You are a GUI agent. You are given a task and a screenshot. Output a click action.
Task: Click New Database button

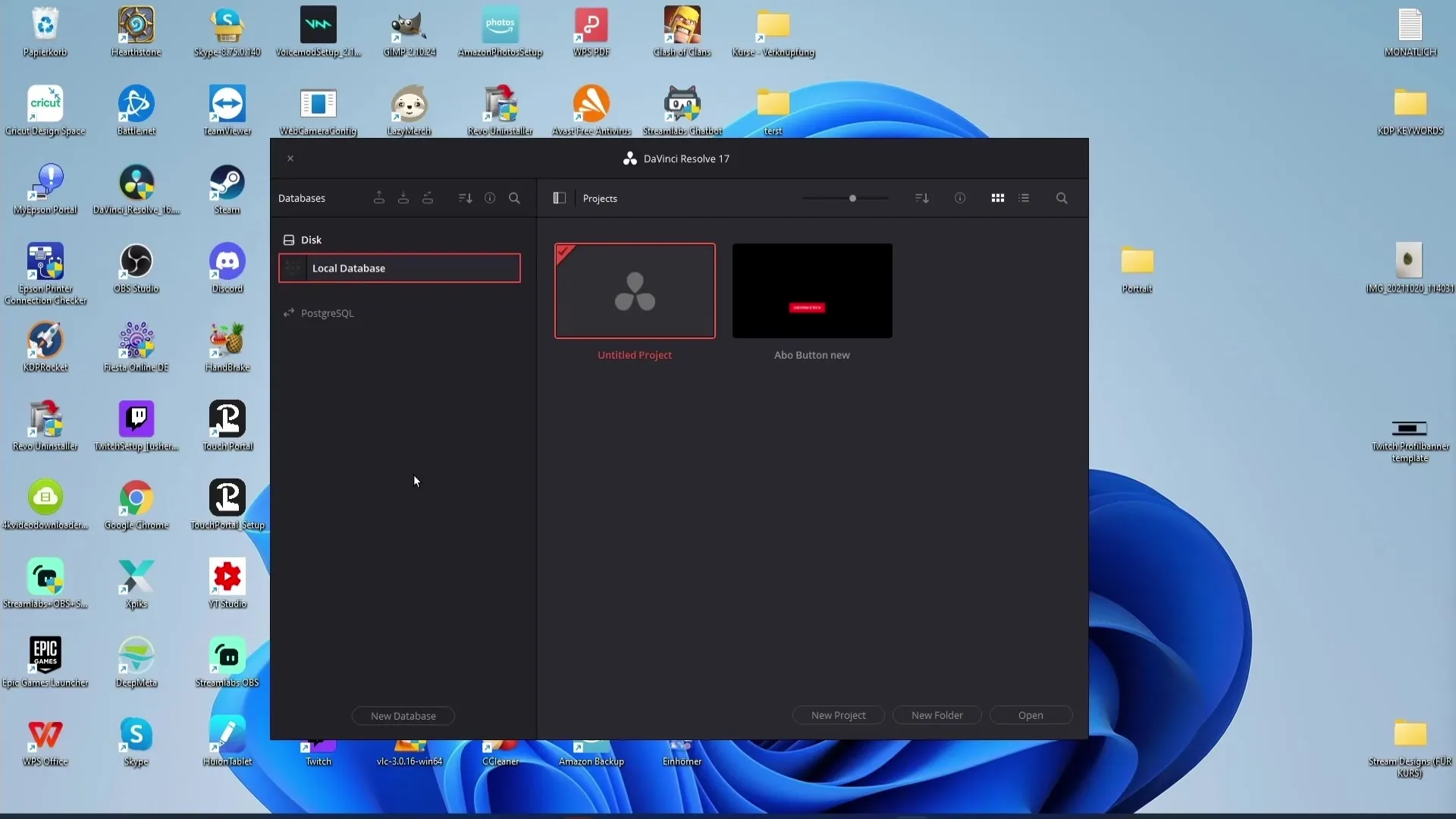click(403, 715)
